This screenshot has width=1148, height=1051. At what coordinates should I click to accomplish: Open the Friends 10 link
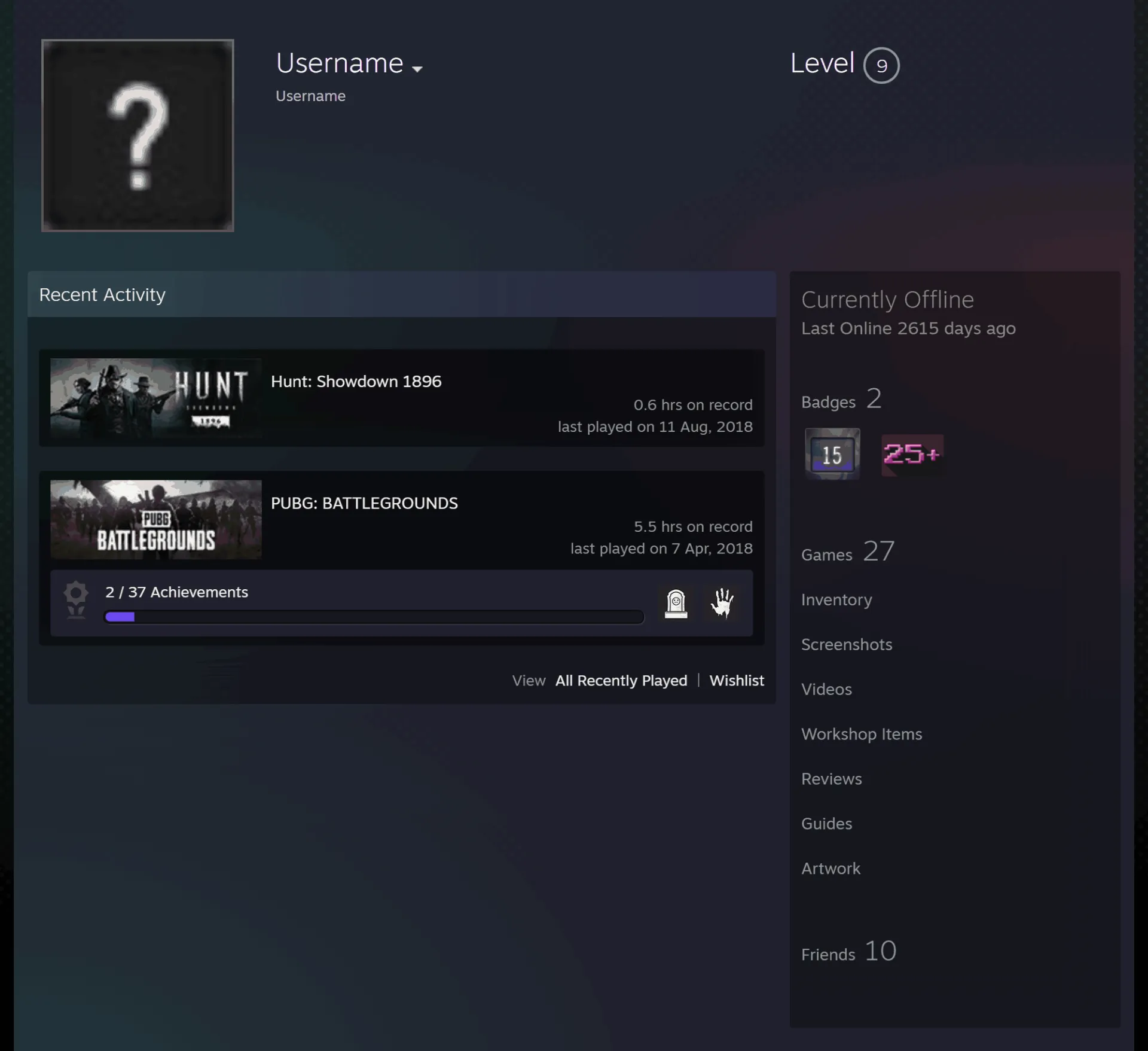pyautogui.click(x=849, y=951)
